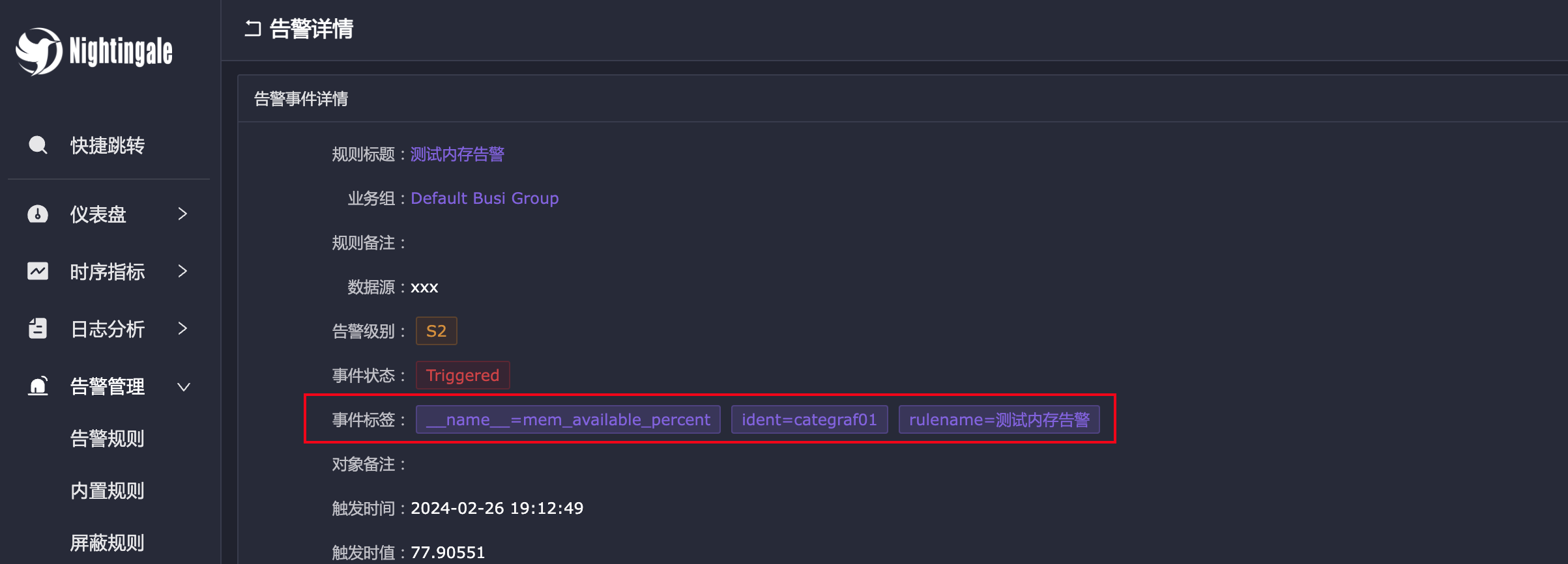
Task: Click the ident=categraf01 event tag
Action: (x=809, y=419)
